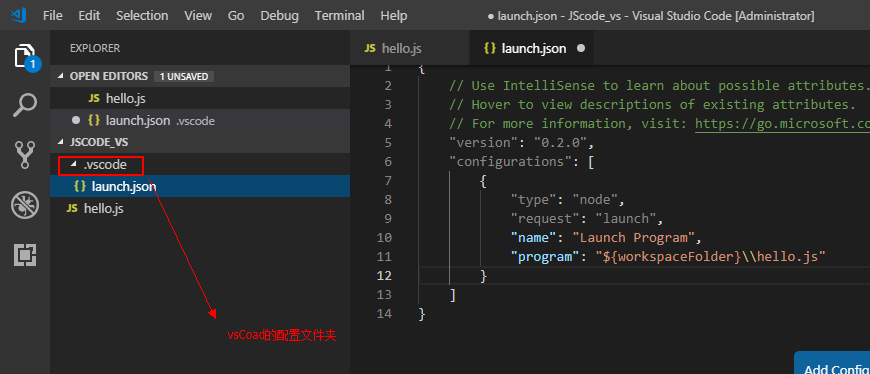Collapse the Open Editors section
Image resolution: width=870 pixels, height=374 pixels.
tap(60, 77)
